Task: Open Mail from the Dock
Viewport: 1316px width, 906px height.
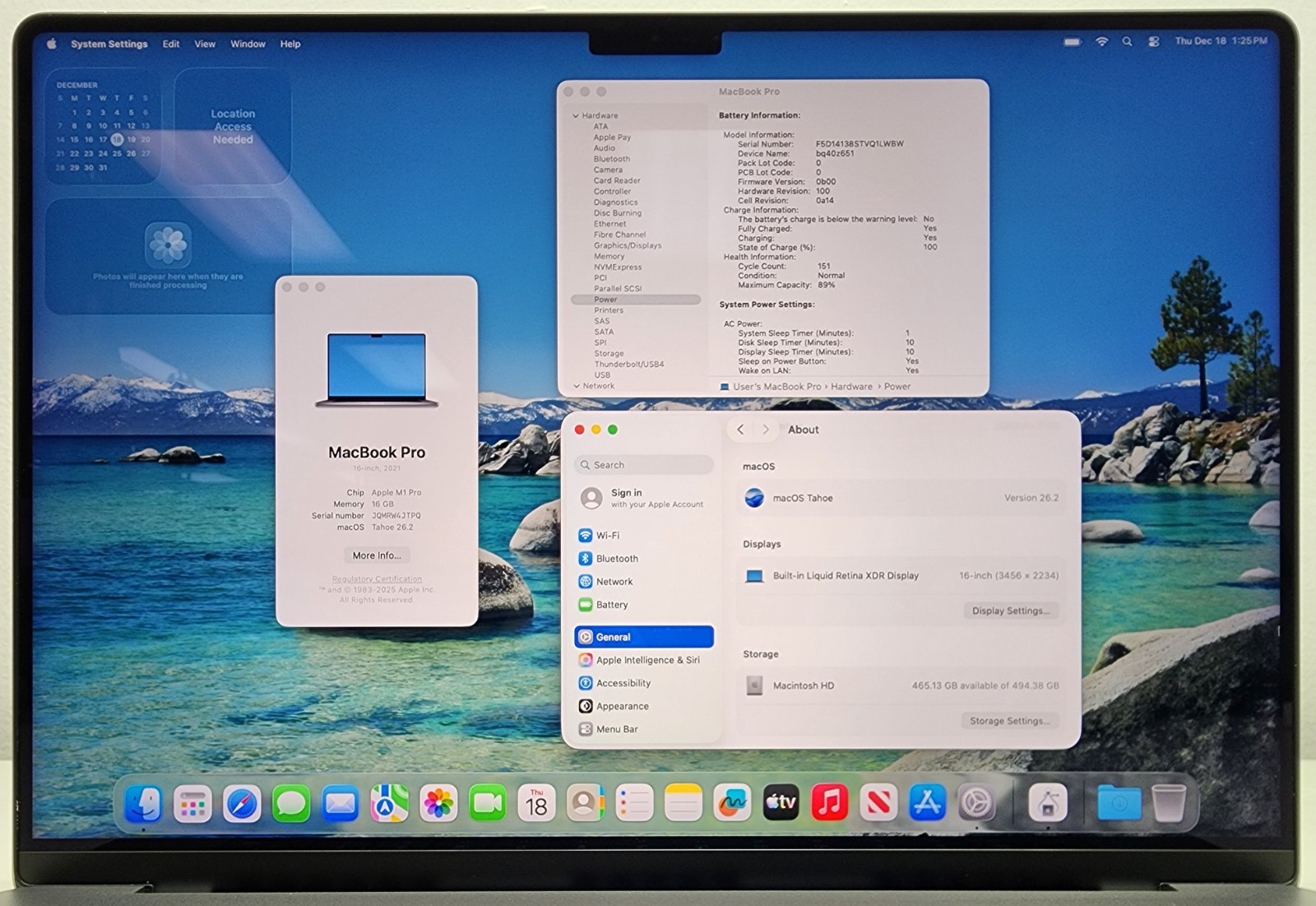Action: (341, 803)
